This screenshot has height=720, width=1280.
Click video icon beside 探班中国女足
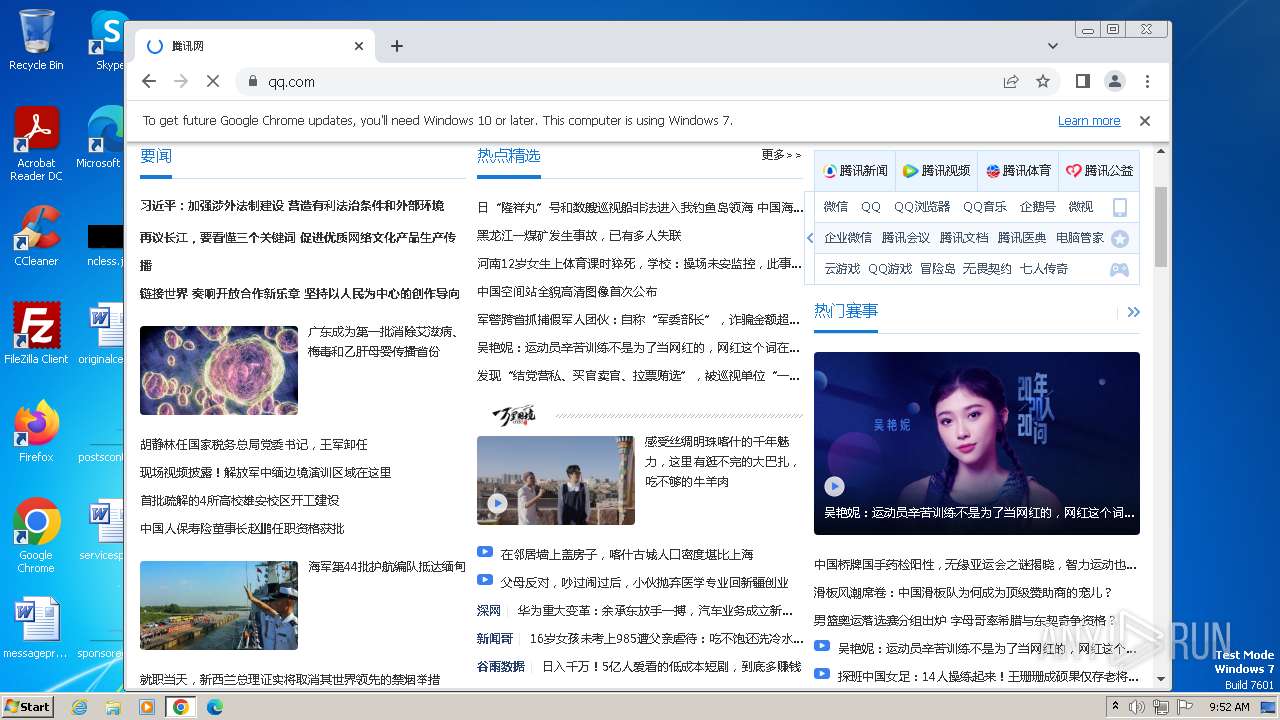pyautogui.click(x=822, y=675)
